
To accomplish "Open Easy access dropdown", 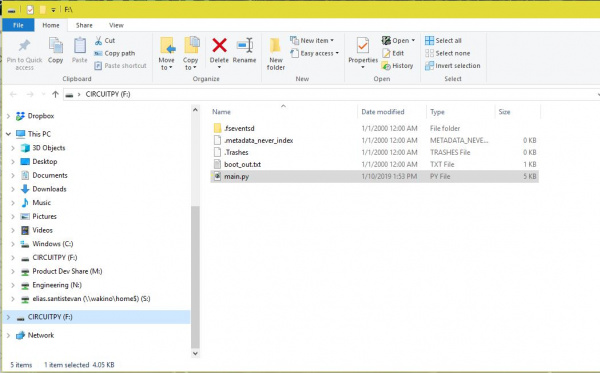I will (x=315, y=53).
